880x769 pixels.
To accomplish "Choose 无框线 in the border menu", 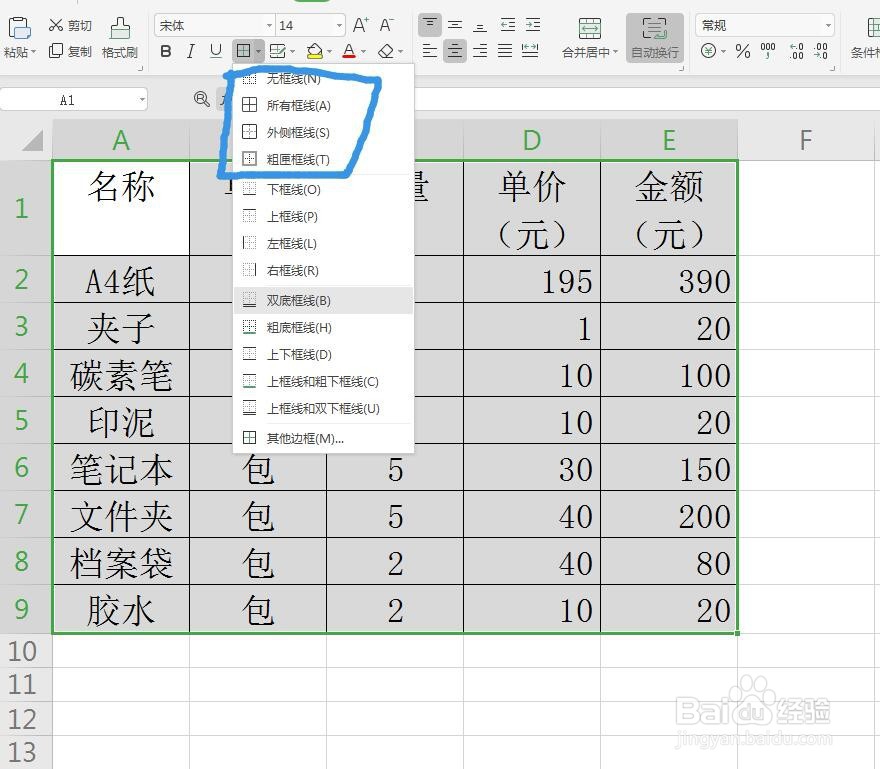I will 290,77.
